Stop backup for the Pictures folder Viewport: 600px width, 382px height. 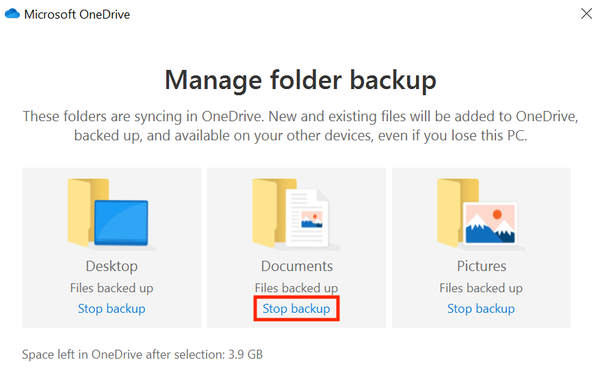481,309
